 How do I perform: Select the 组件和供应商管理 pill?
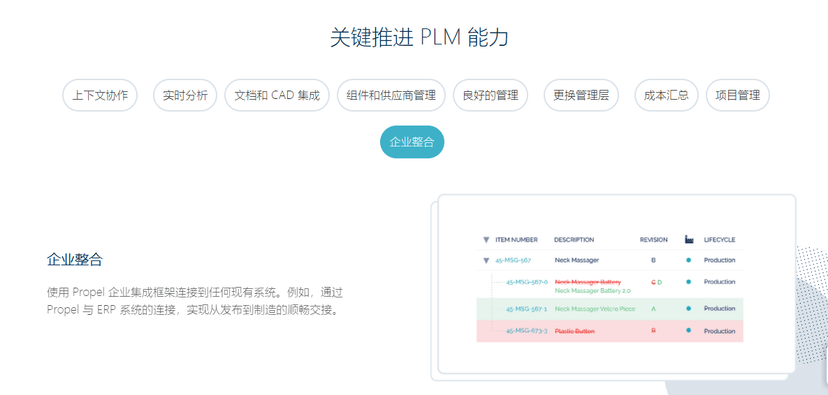[x=391, y=96]
